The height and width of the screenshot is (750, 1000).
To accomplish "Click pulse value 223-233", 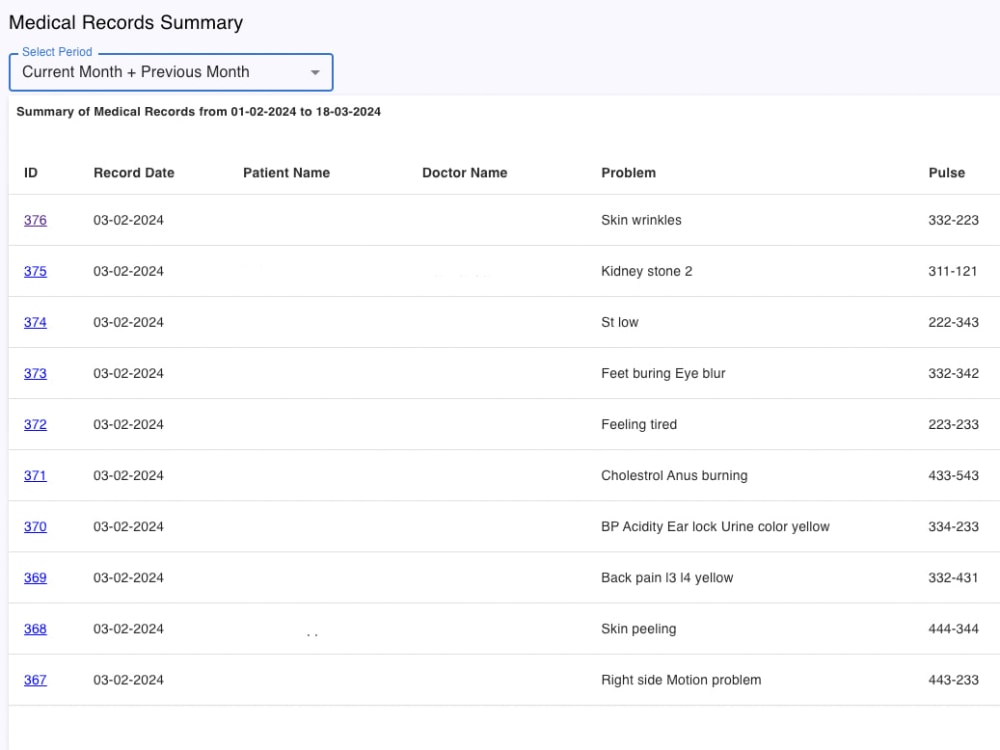I will pos(953,424).
